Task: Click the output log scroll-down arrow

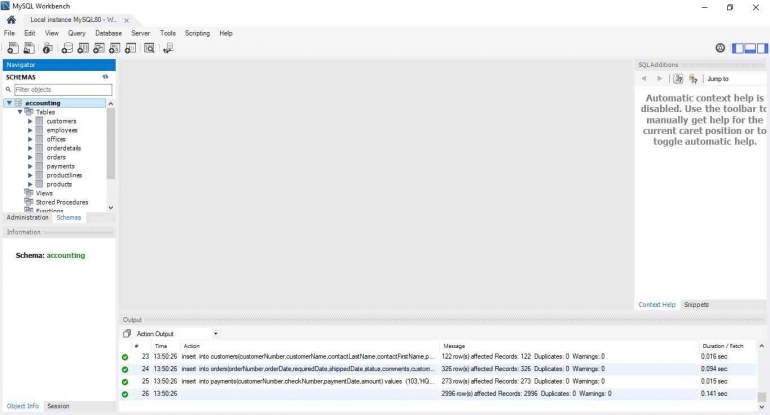Action: 761,407
